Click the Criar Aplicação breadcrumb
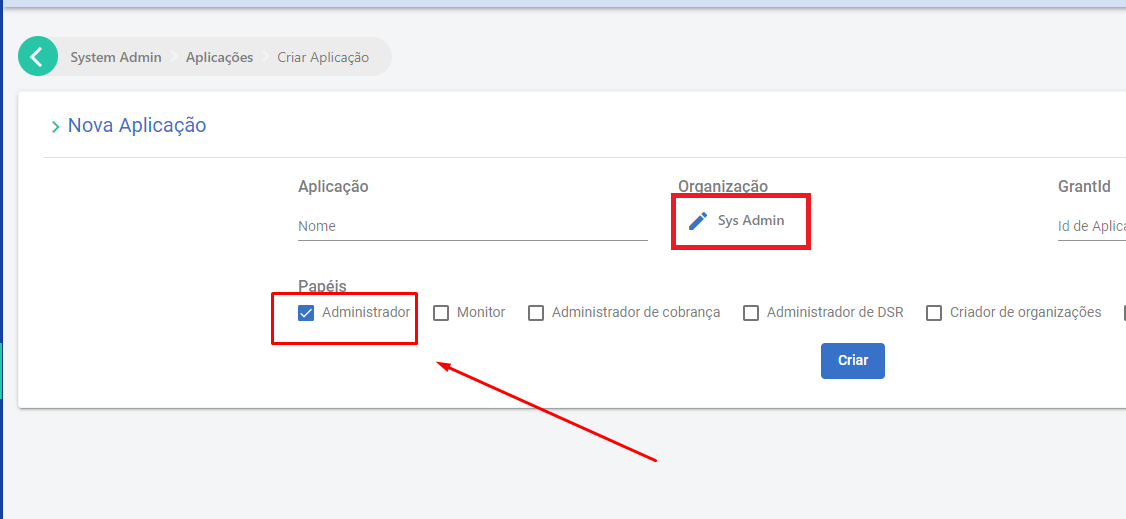 click(323, 57)
